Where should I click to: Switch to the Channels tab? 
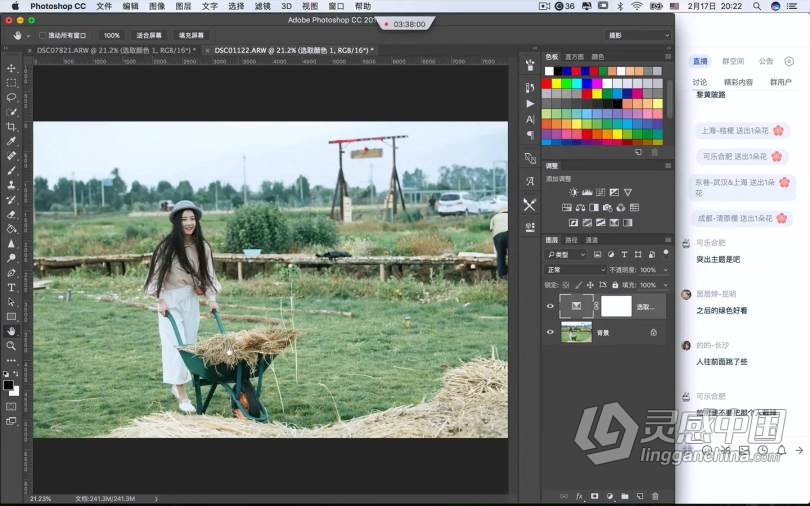(591, 240)
